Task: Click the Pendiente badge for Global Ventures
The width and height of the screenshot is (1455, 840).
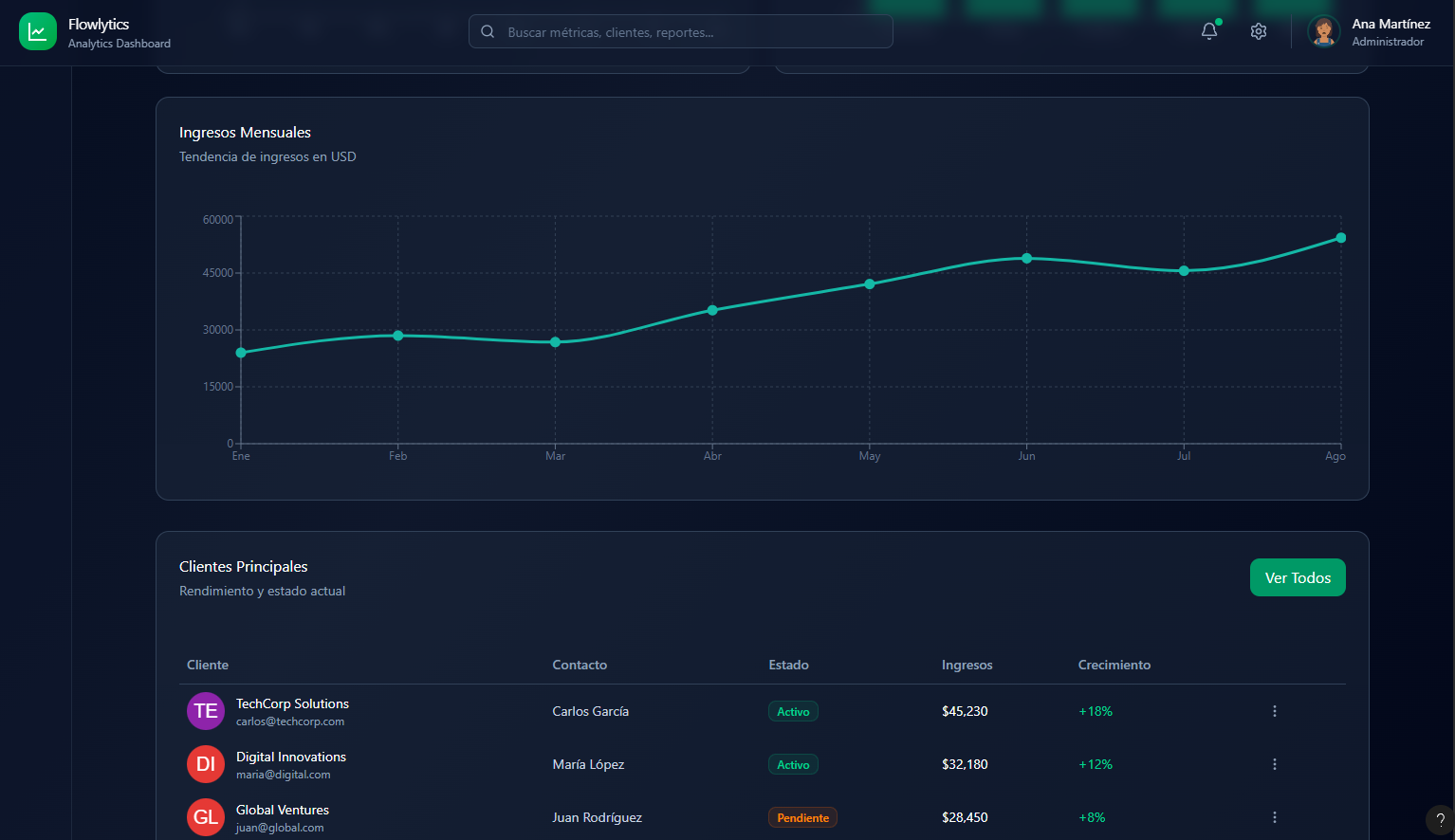Action: [x=802, y=817]
